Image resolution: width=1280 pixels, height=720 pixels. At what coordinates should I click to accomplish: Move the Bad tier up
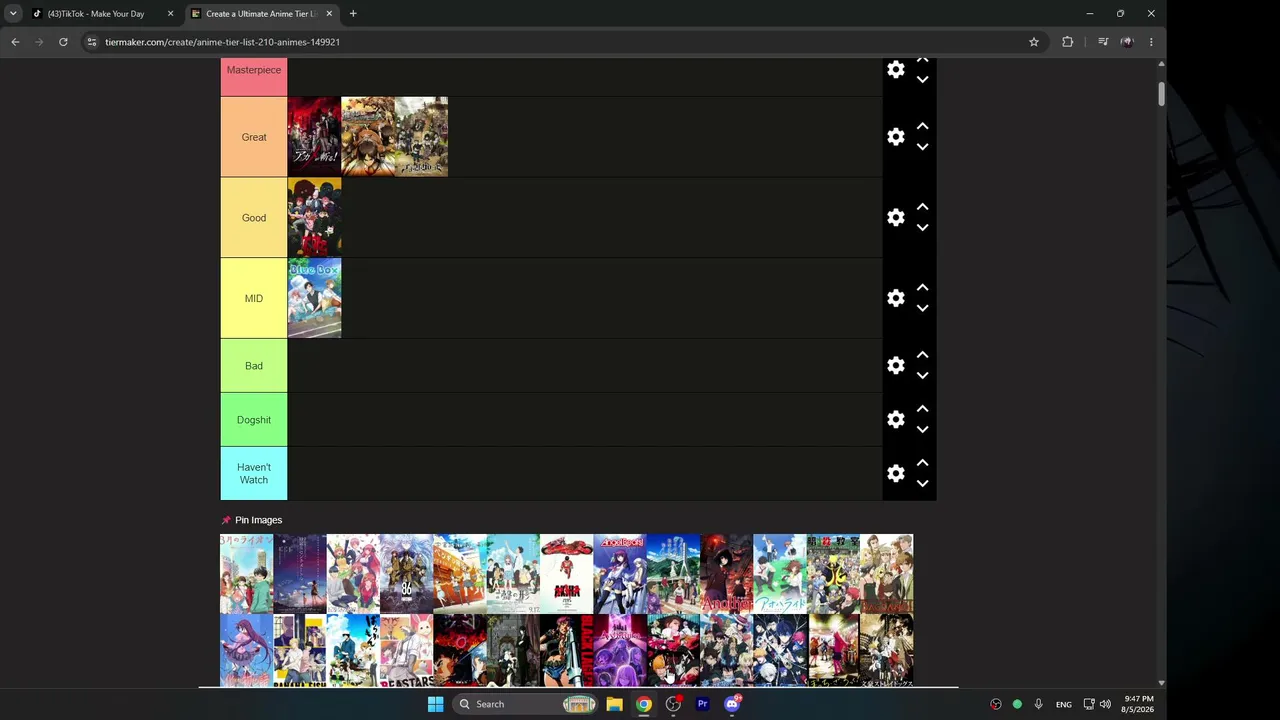pos(923,356)
